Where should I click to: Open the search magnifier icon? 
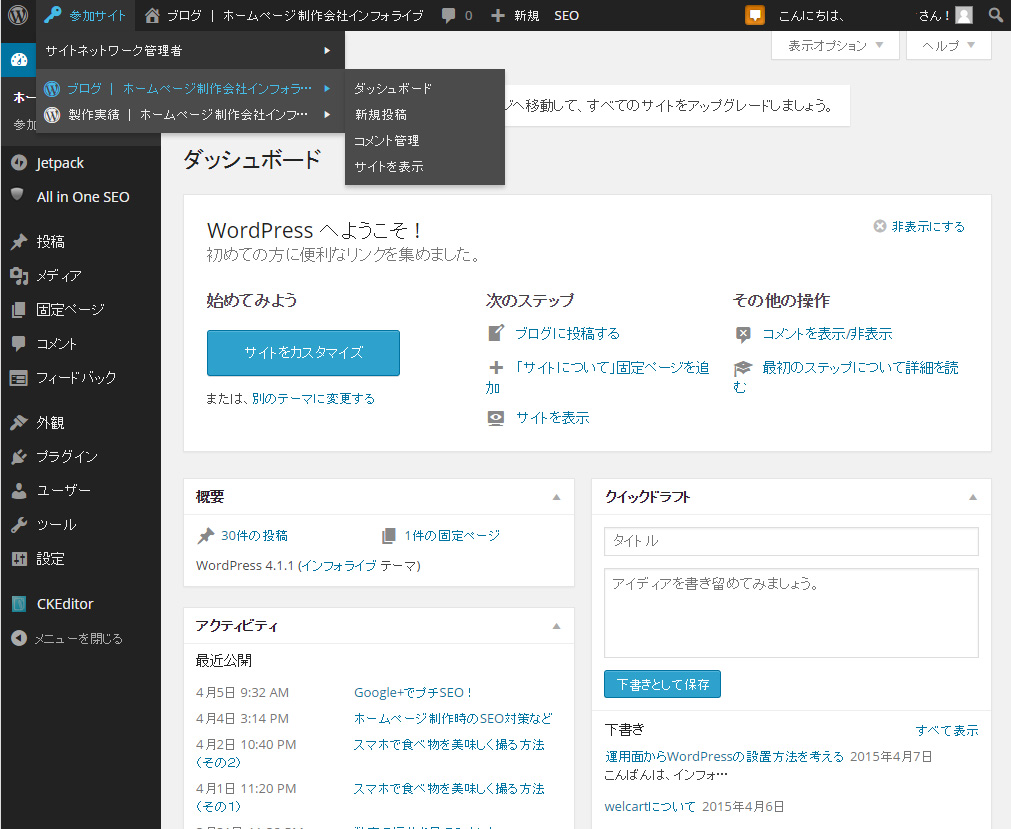pyautogui.click(x=996, y=15)
